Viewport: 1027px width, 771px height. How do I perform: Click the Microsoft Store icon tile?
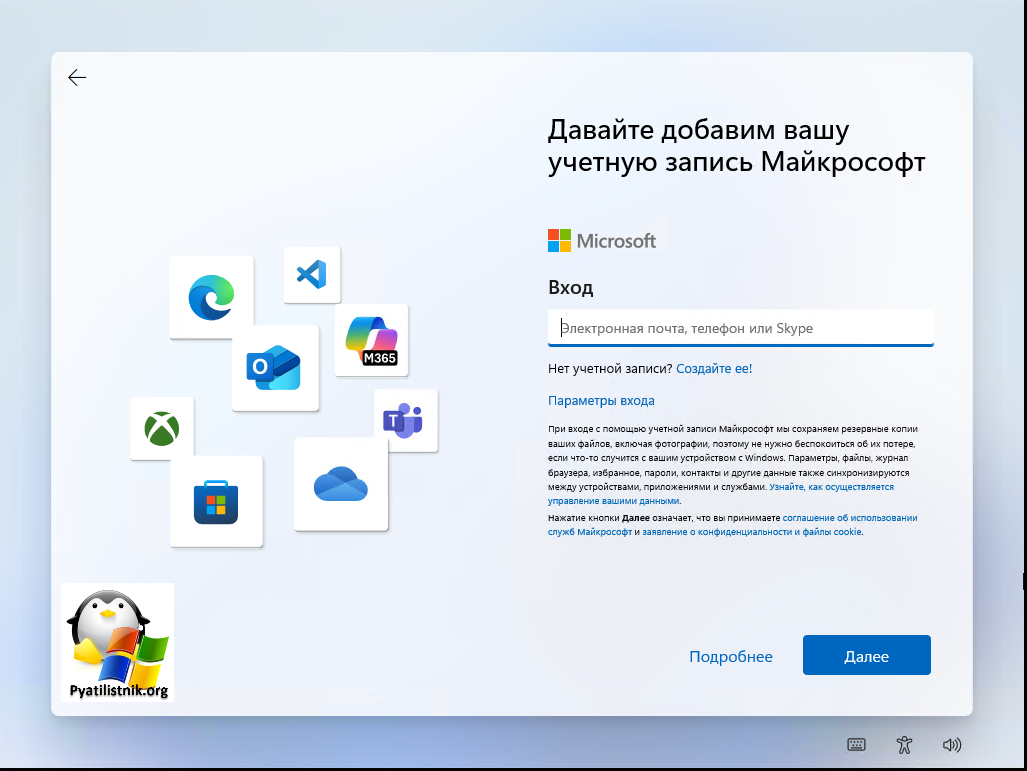216,501
